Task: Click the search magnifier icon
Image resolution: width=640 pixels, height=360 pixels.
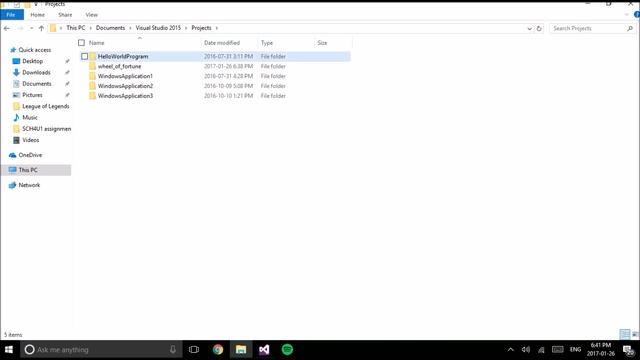Action: point(630,28)
